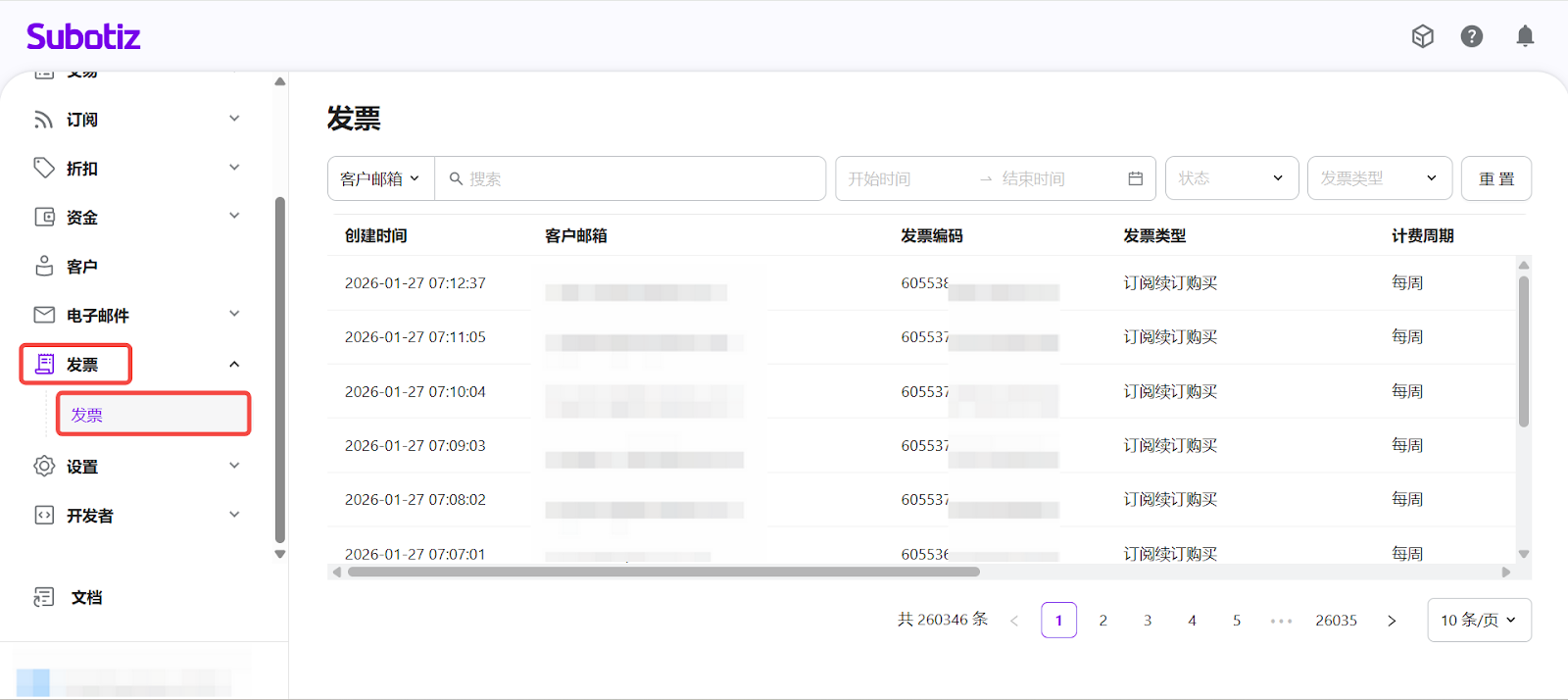Go to page 2 of invoices

tap(1102, 621)
